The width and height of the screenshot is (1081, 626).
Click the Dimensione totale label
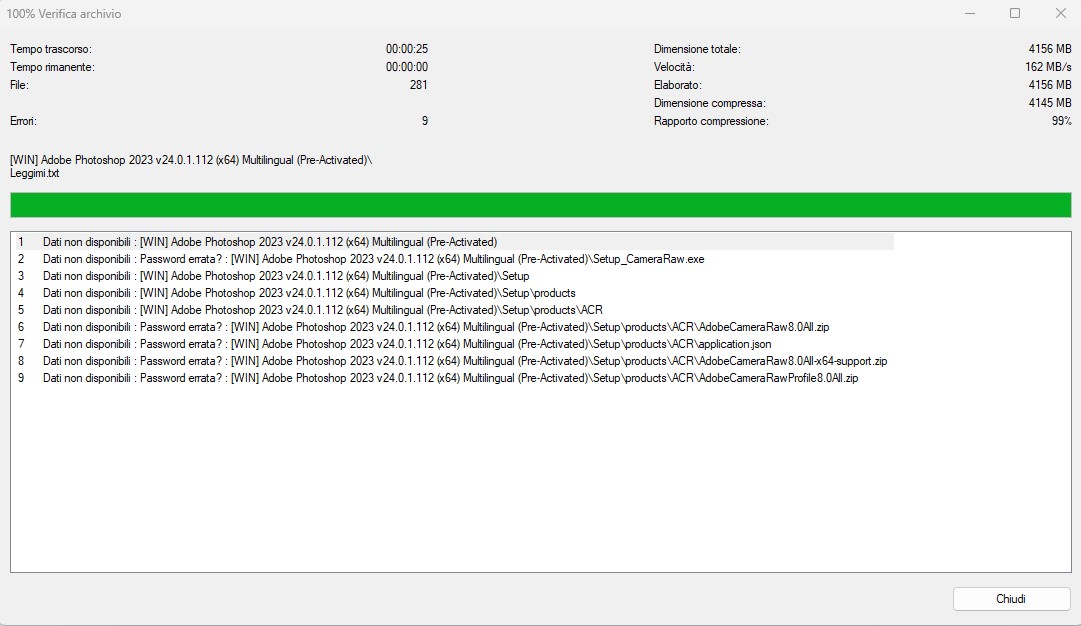tap(697, 49)
